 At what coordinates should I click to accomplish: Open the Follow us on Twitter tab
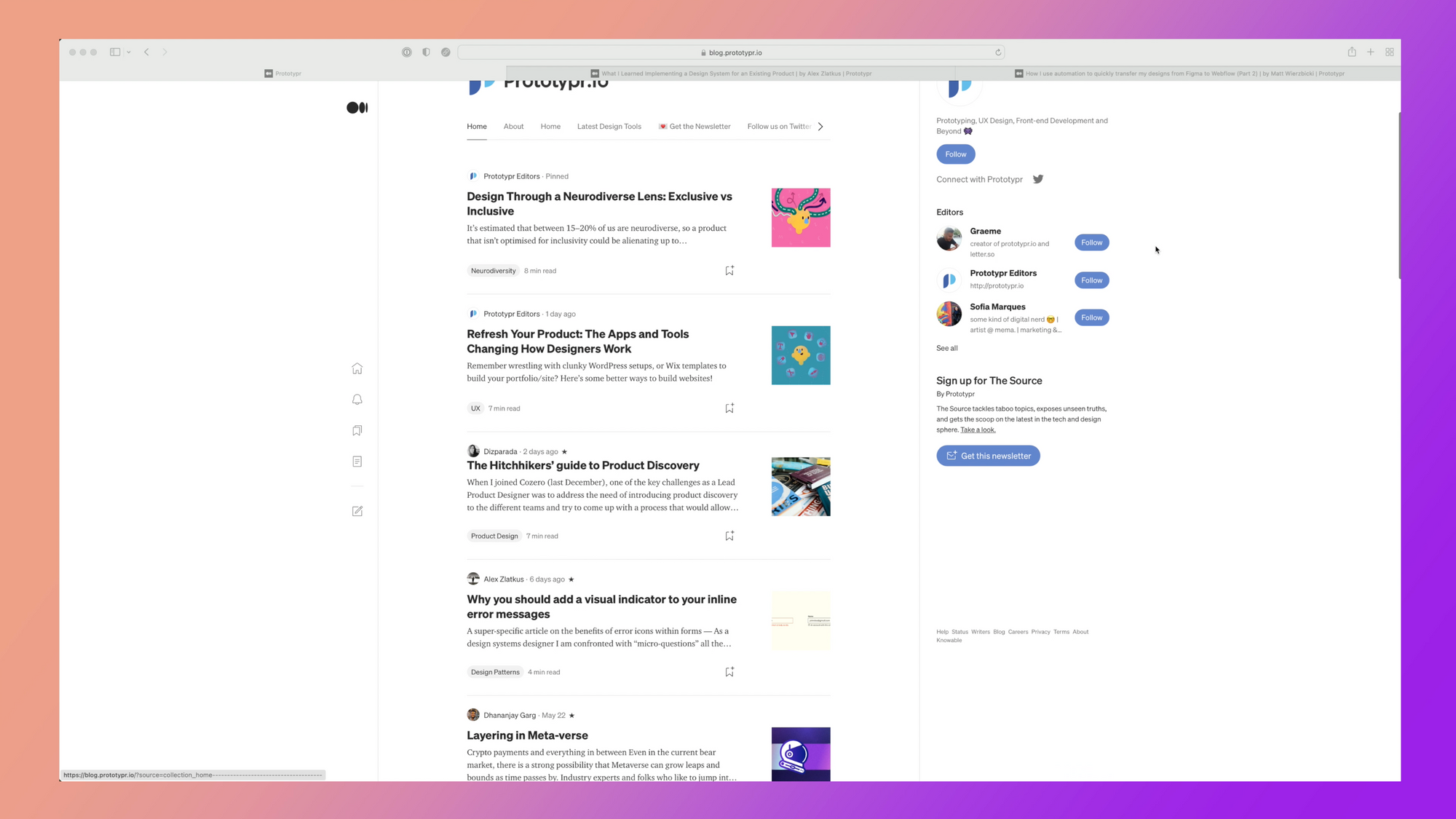(x=779, y=127)
